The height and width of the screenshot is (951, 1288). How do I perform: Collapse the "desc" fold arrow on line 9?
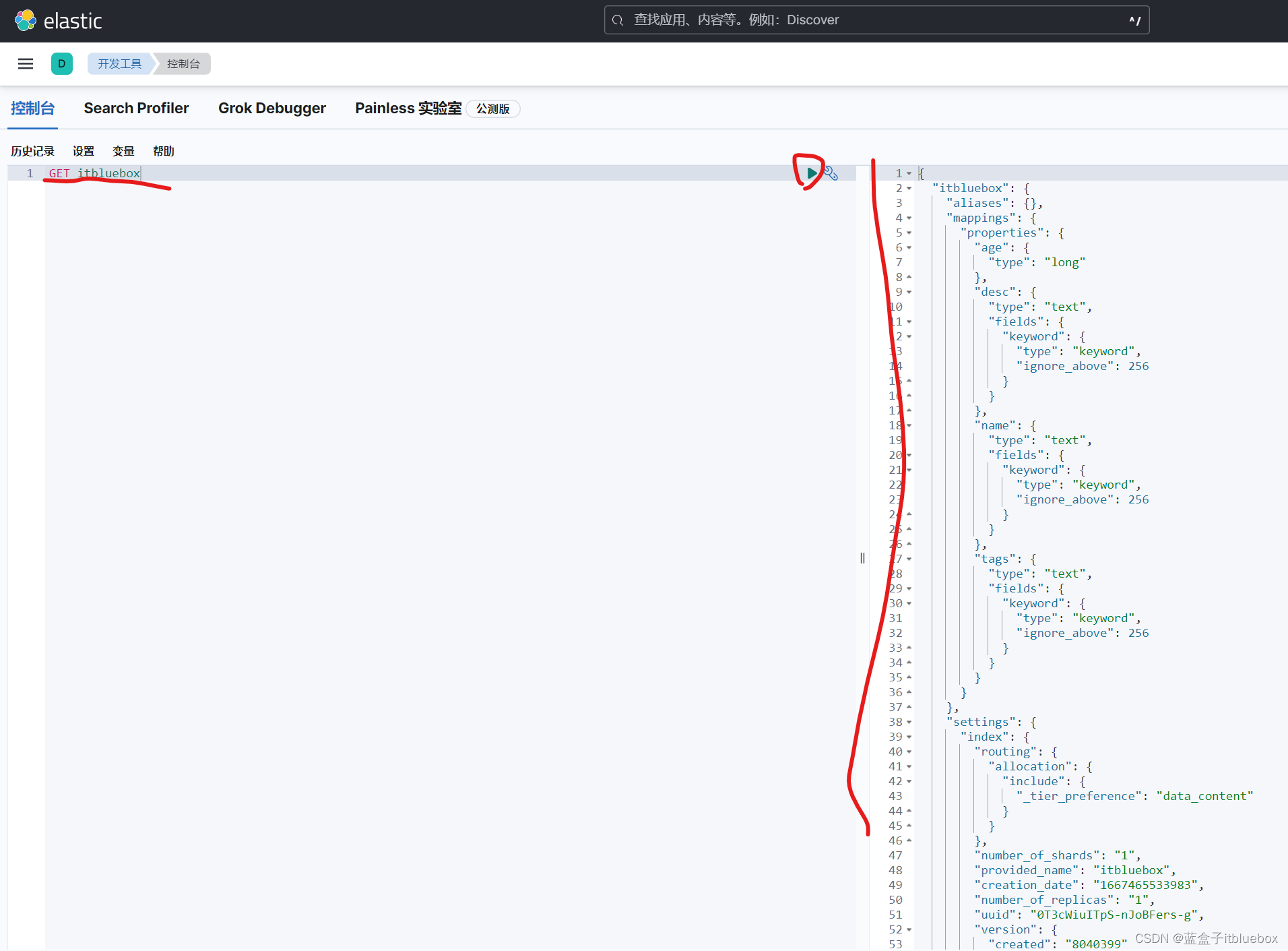[909, 293]
